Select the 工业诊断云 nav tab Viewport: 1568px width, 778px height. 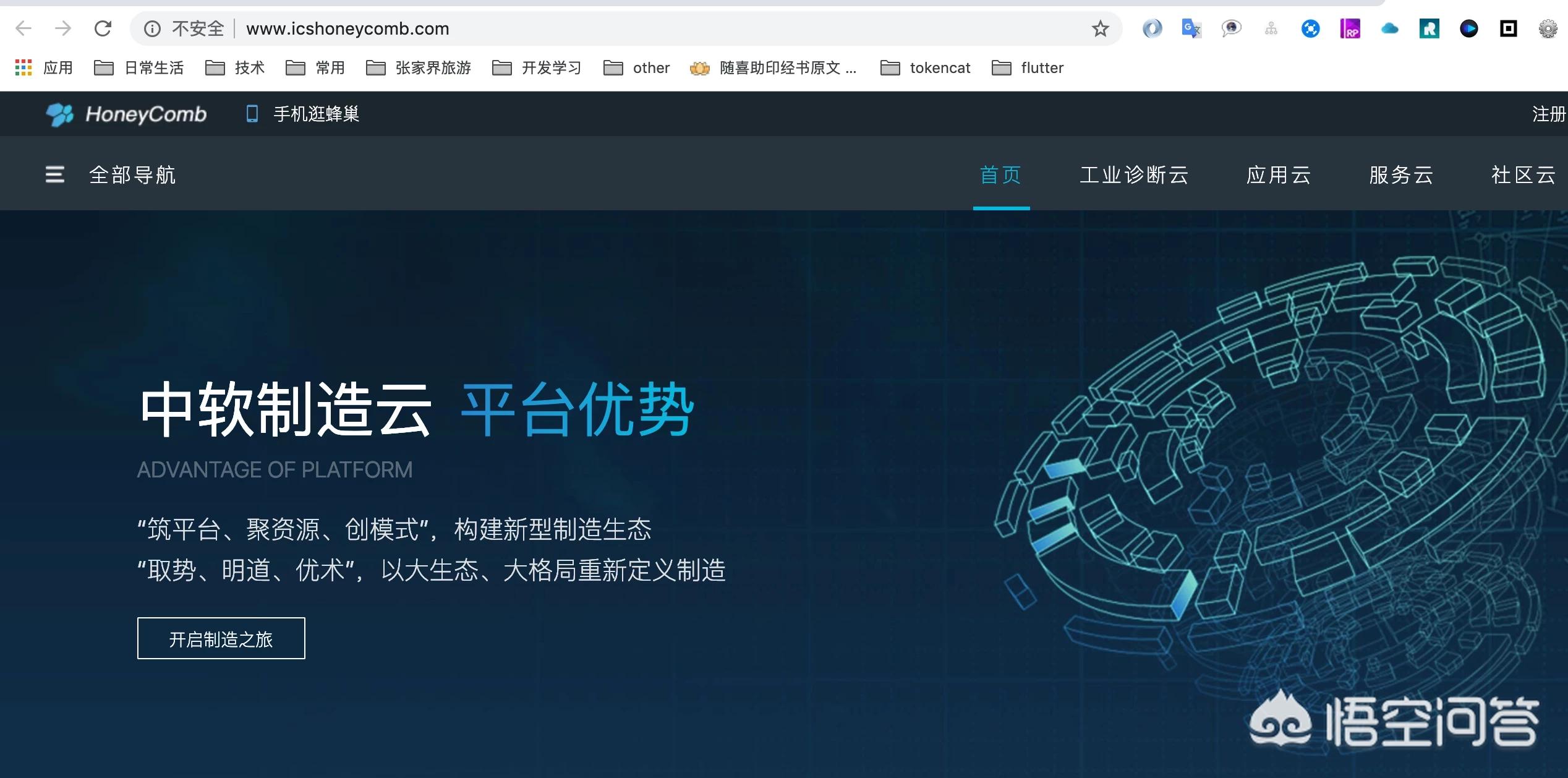tap(1135, 174)
